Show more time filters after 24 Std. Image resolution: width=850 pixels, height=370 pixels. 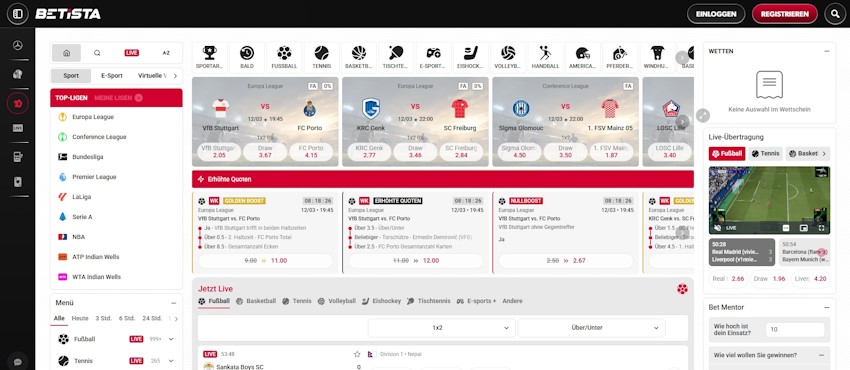(x=176, y=319)
